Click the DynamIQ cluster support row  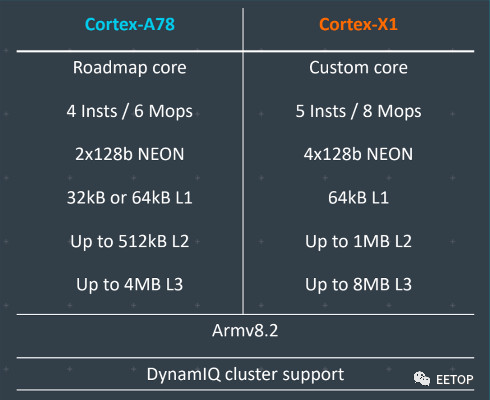click(245, 374)
